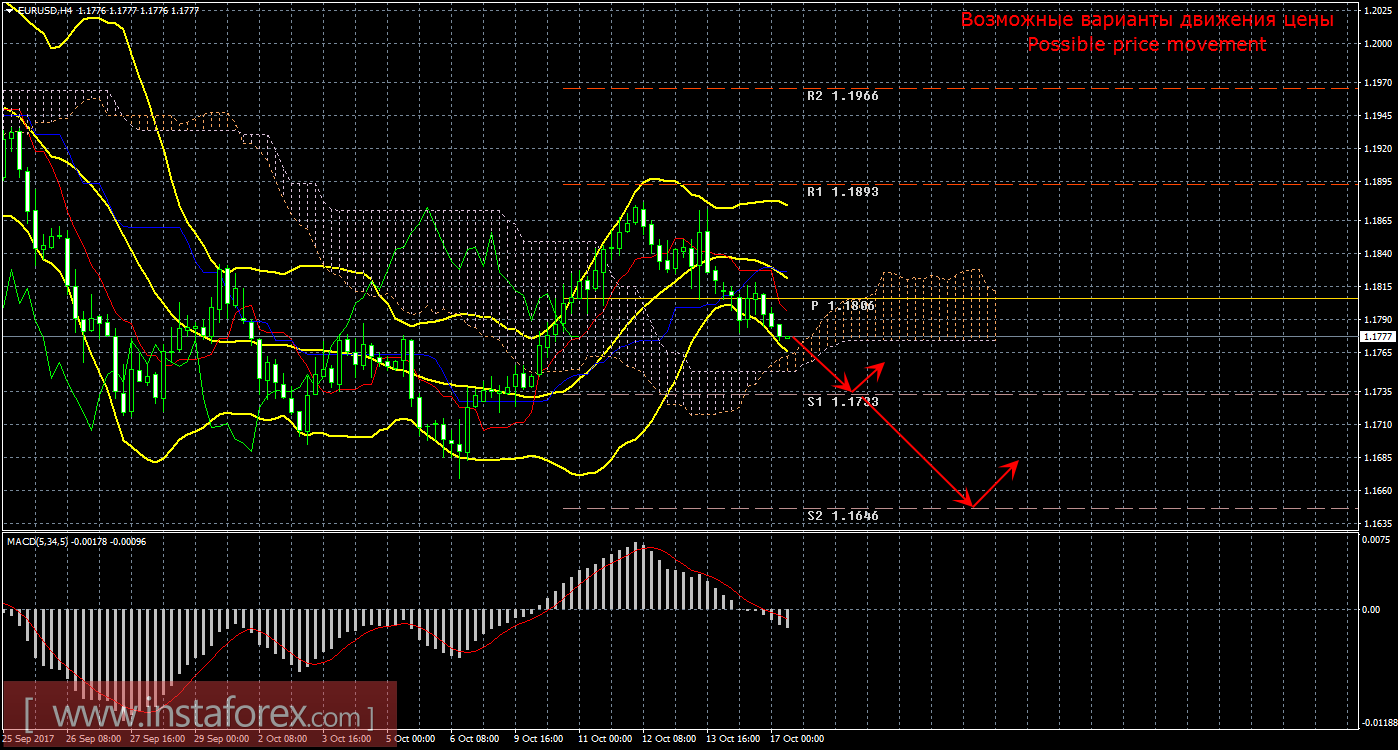Click the 17 Oct 00:00 time axis label
This screenshot has height=750, width=1398.
(795, 739)
